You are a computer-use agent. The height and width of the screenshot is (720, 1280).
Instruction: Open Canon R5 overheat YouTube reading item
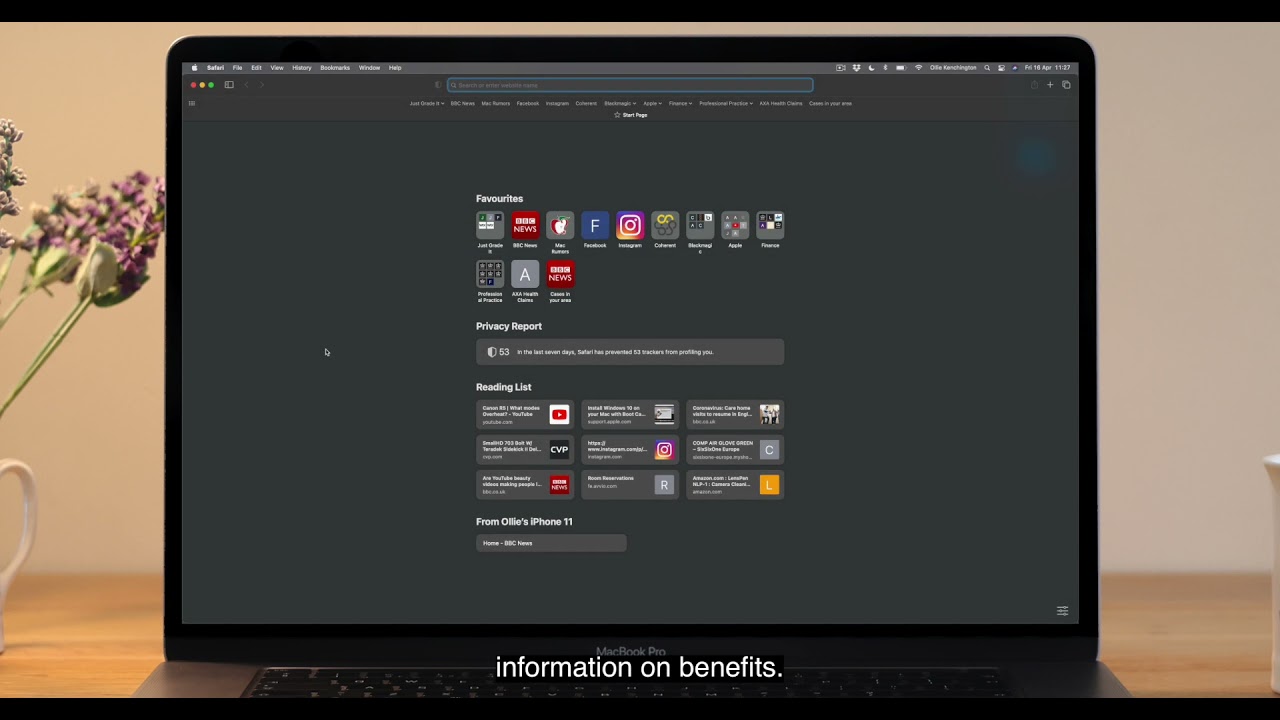[x=525, y=414]
